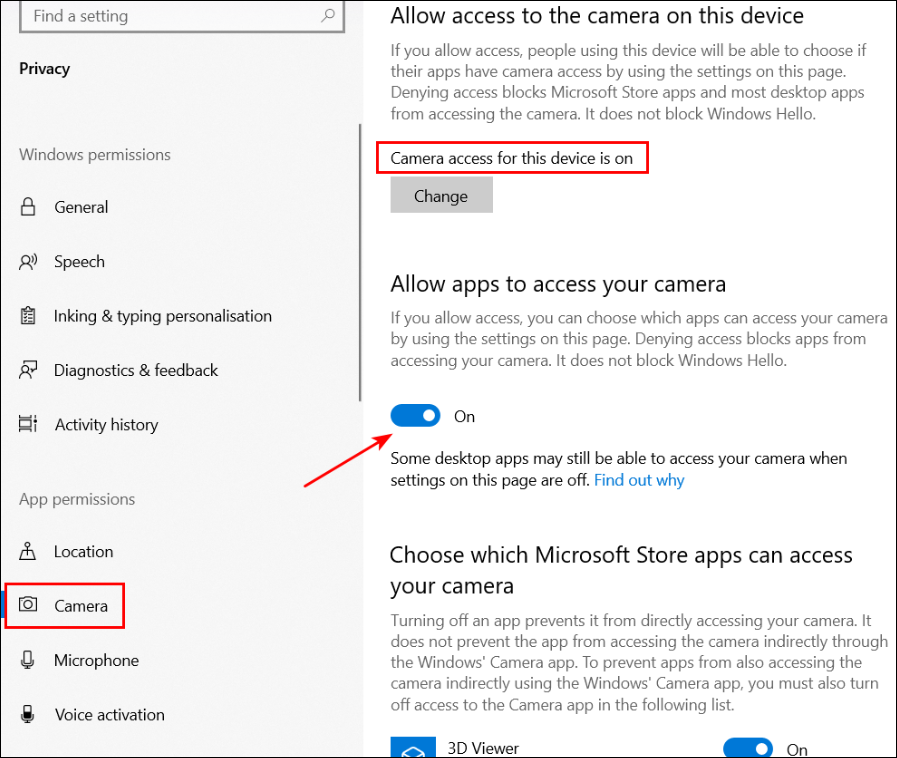Select the Inking & typing personalisation icon
897x758 pixels.
(28, 316)
